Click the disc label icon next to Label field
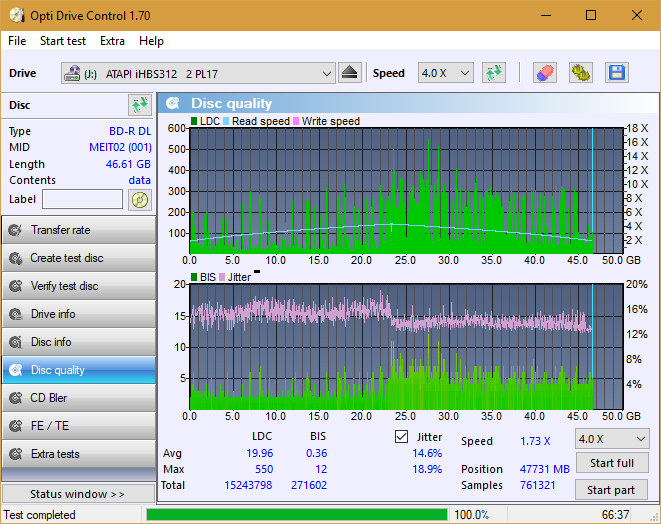This screenshot has width=661, height=524. point(140,199)
